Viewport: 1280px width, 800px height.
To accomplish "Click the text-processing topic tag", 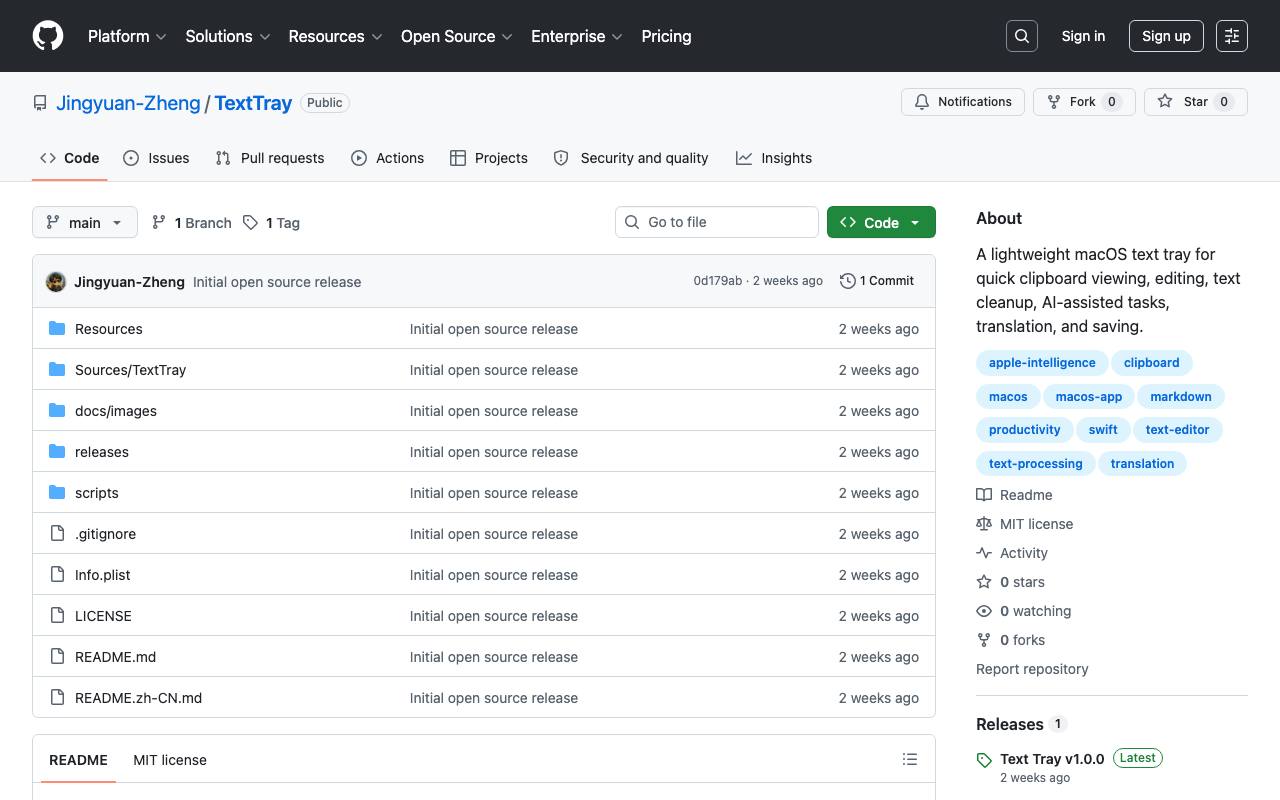I will (x=1035, y=464).
